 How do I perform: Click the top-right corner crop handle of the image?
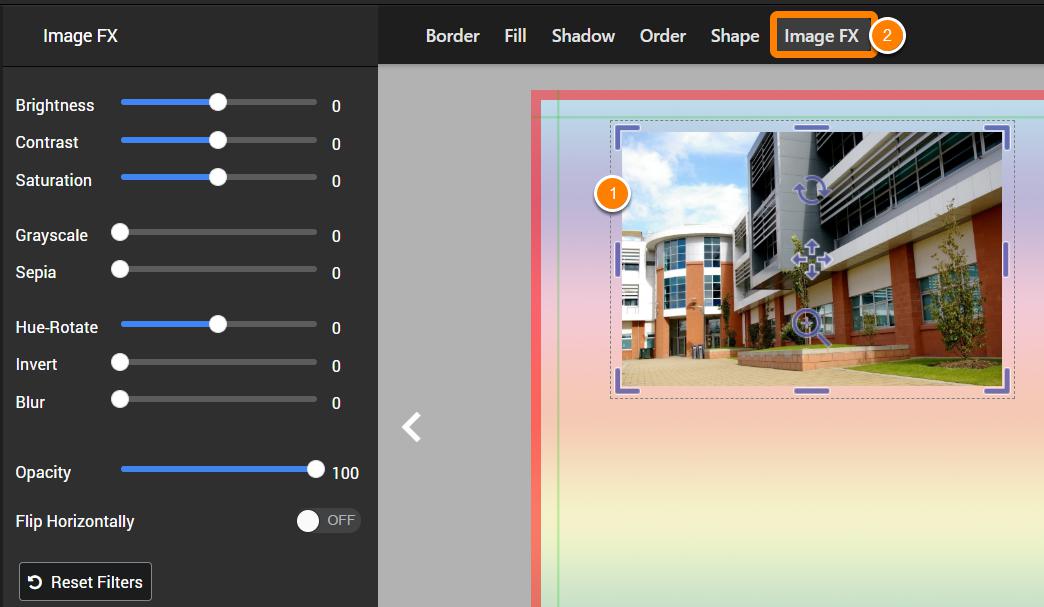tap(998, 136)
